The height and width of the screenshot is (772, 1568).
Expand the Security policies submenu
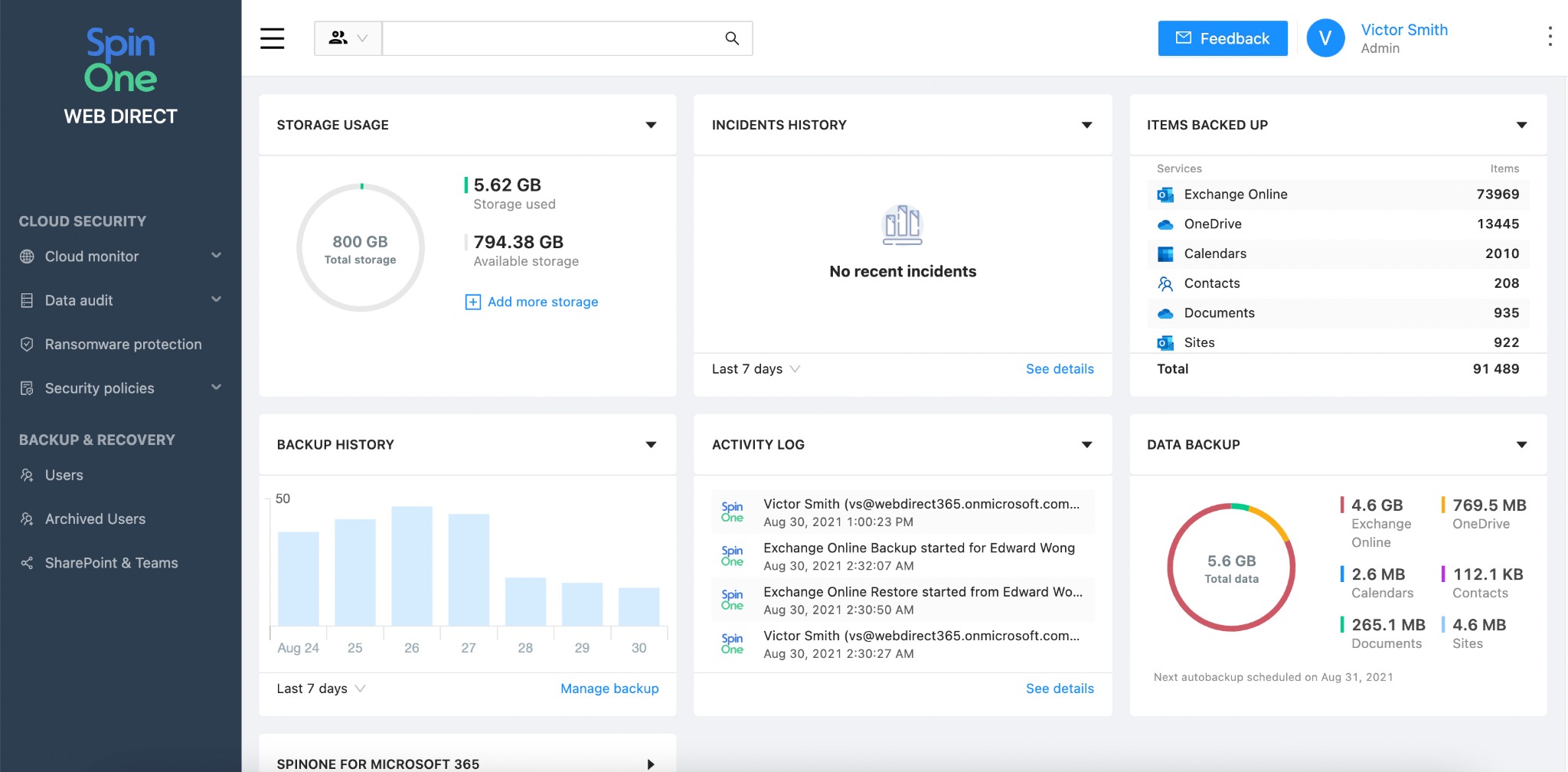coord(216,388)
